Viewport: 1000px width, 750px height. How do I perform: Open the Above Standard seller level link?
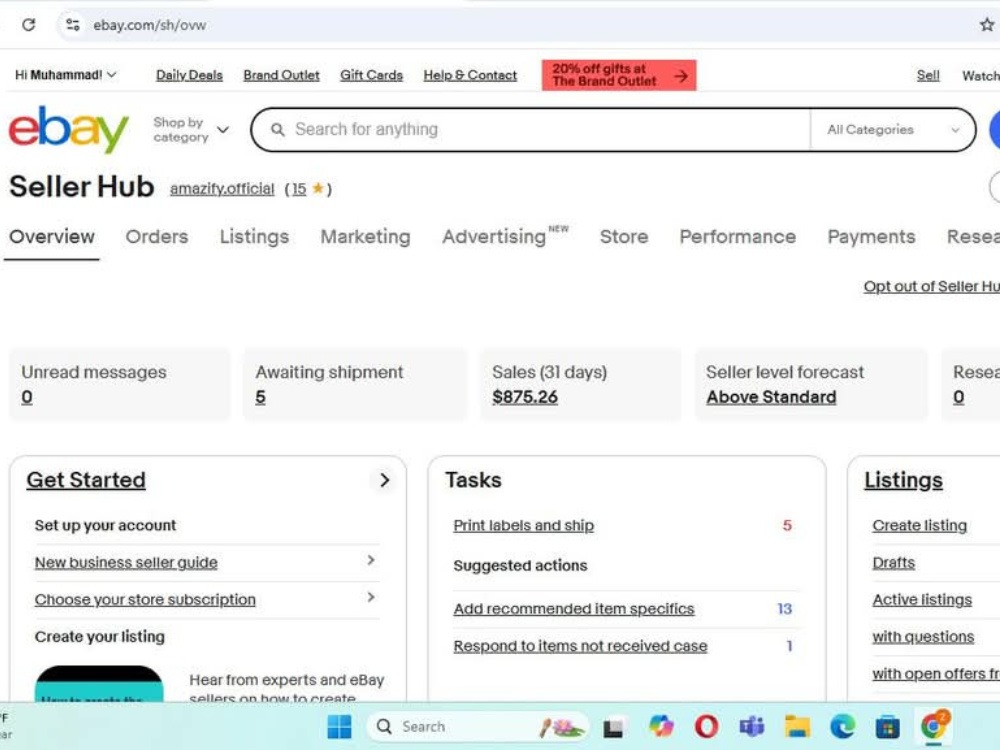tap(771, 397)
